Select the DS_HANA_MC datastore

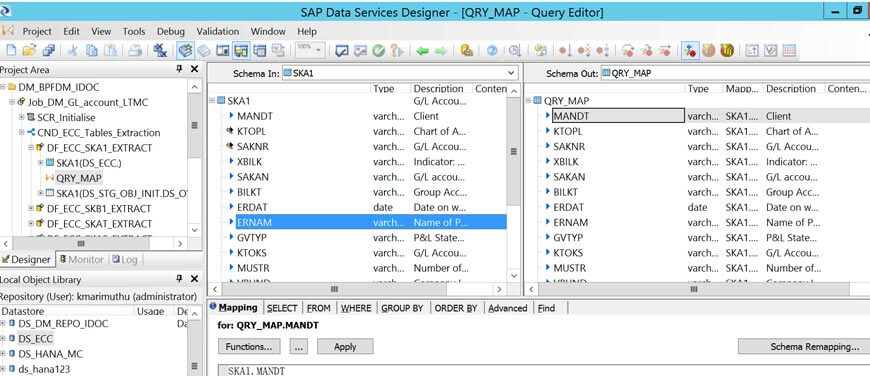pos(50,354)
